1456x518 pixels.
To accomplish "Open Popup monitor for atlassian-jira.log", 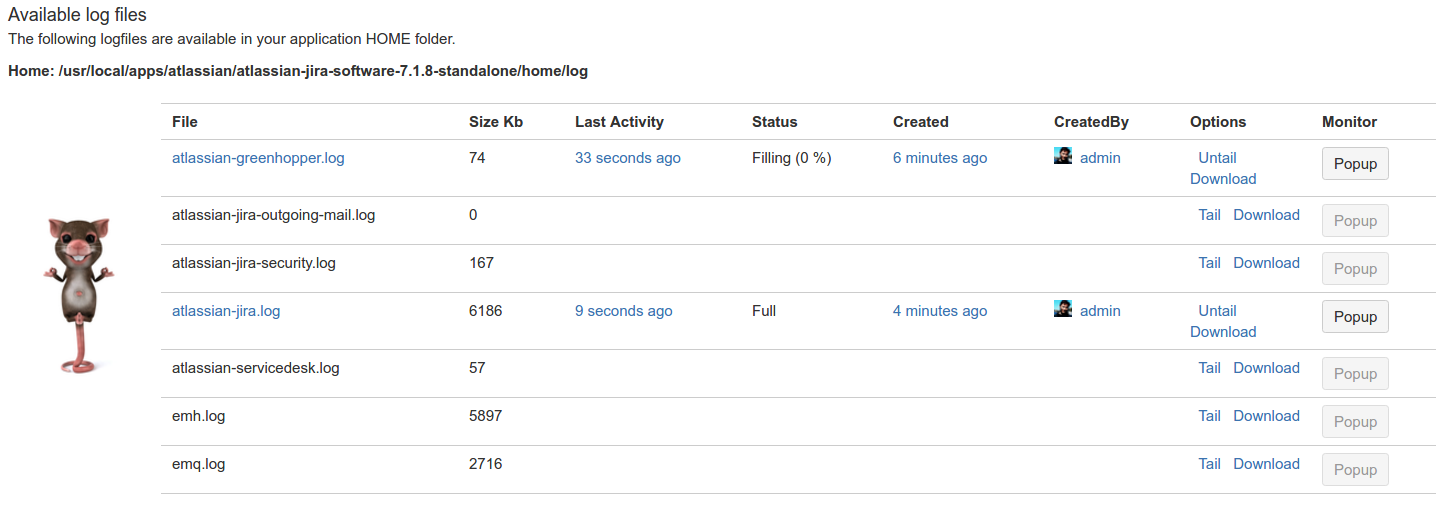I will (1355, 317).
